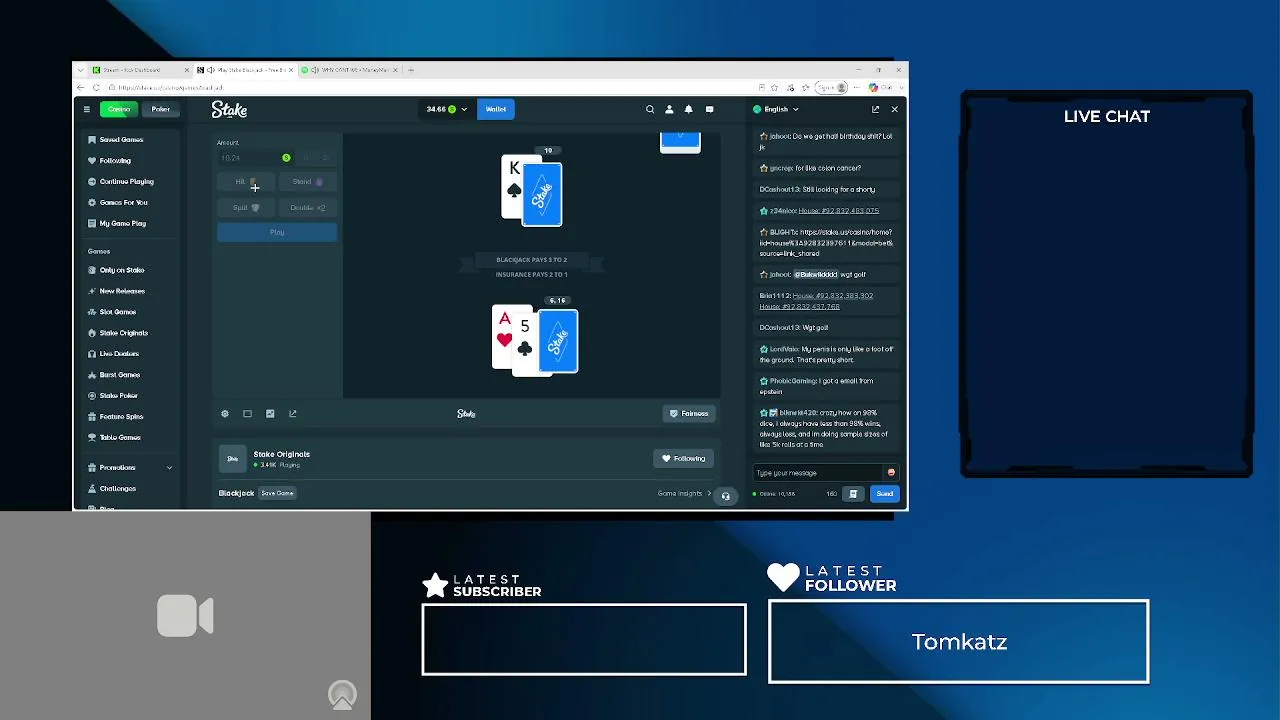Click the live support headset icon
The image size is (1280, 720).
coord(726,496)
